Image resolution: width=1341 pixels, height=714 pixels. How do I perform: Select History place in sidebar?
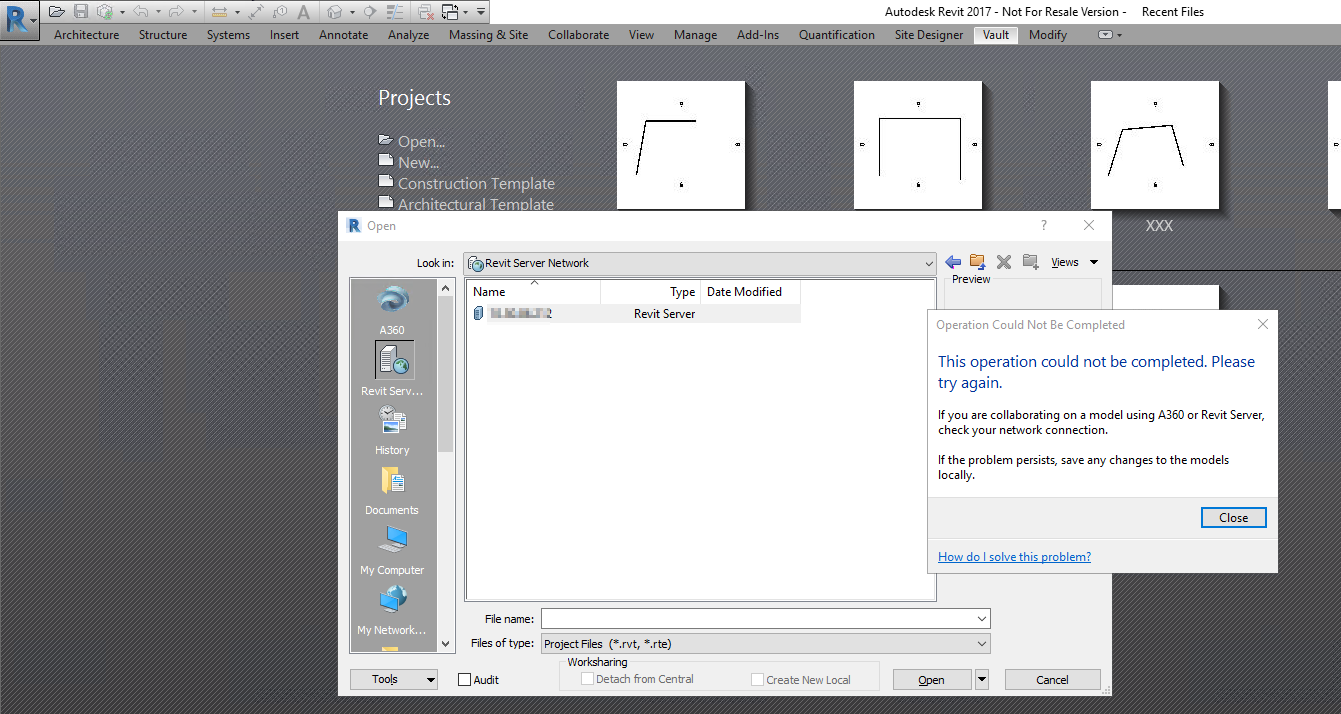tap(392, 430)
